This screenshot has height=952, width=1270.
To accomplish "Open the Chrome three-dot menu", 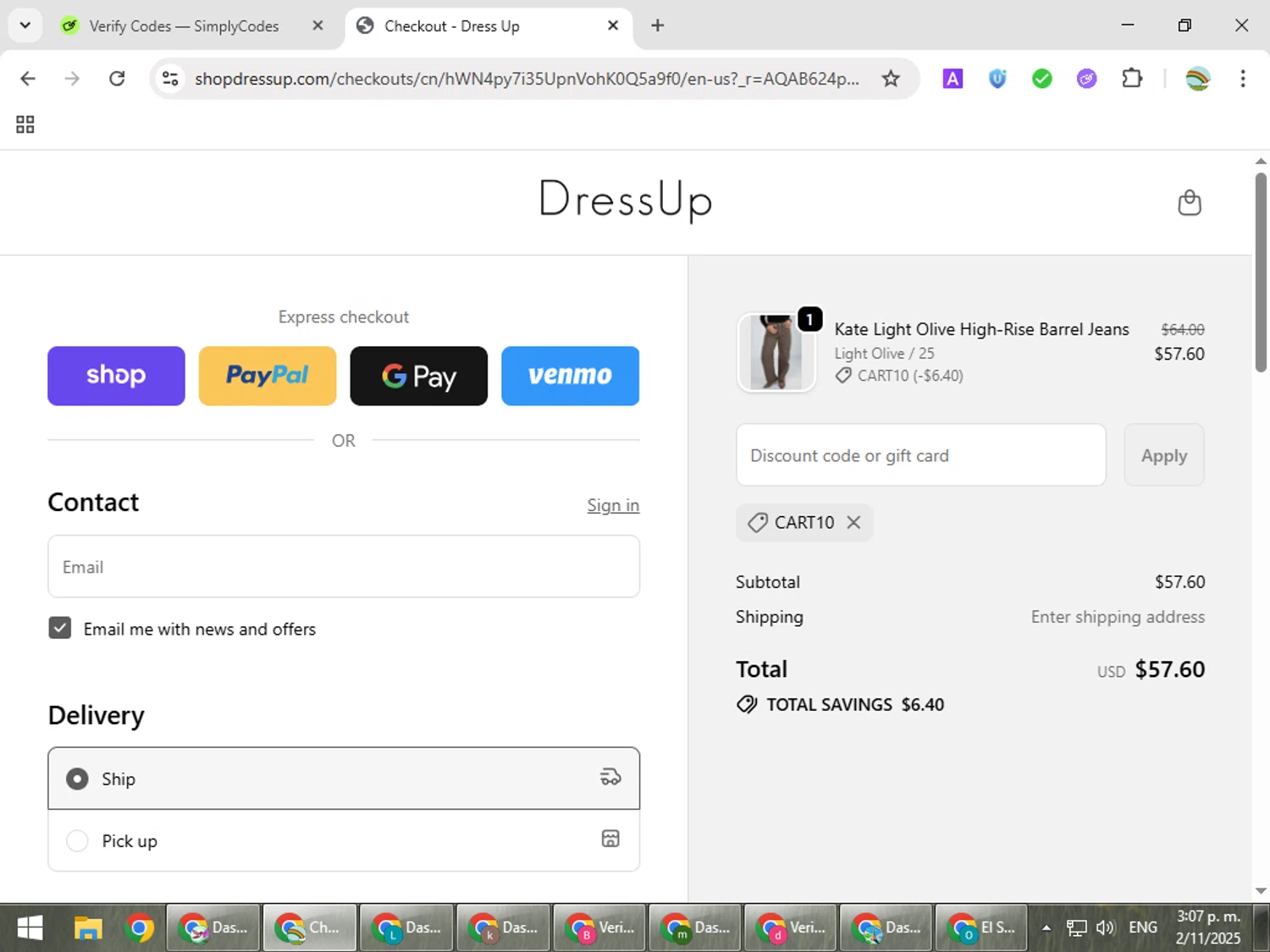I will [1243, 79].
